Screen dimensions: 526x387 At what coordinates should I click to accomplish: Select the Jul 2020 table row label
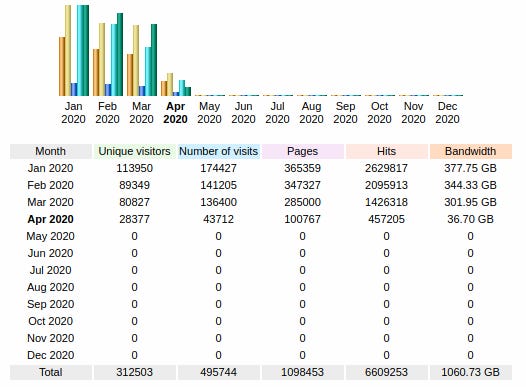tap(51, 270)
